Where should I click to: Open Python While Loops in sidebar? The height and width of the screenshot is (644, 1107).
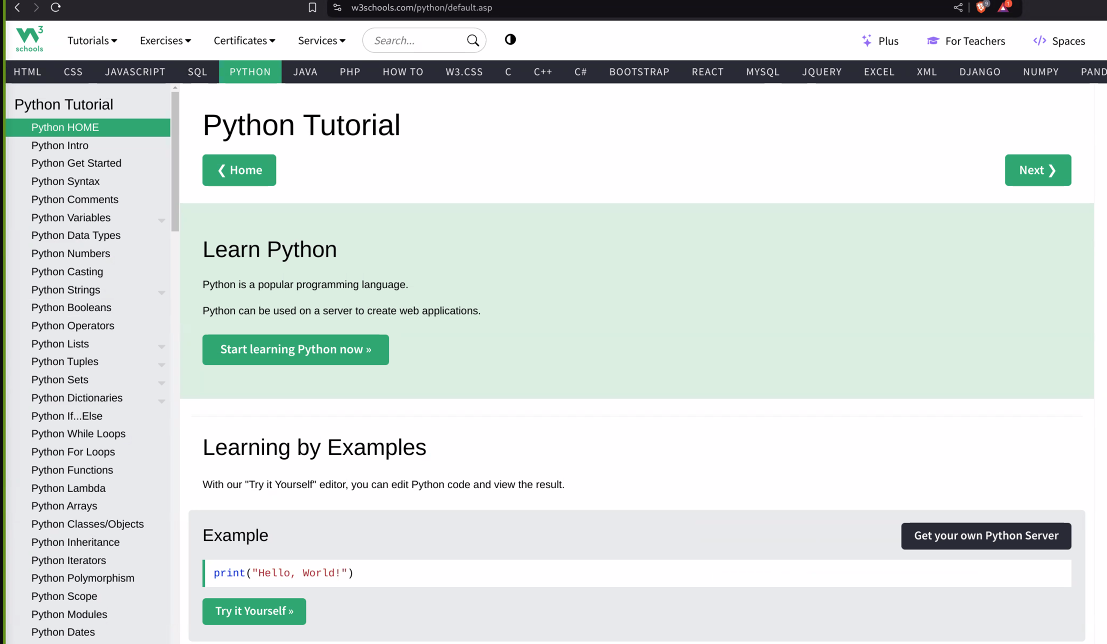click(x=88, y=434)
